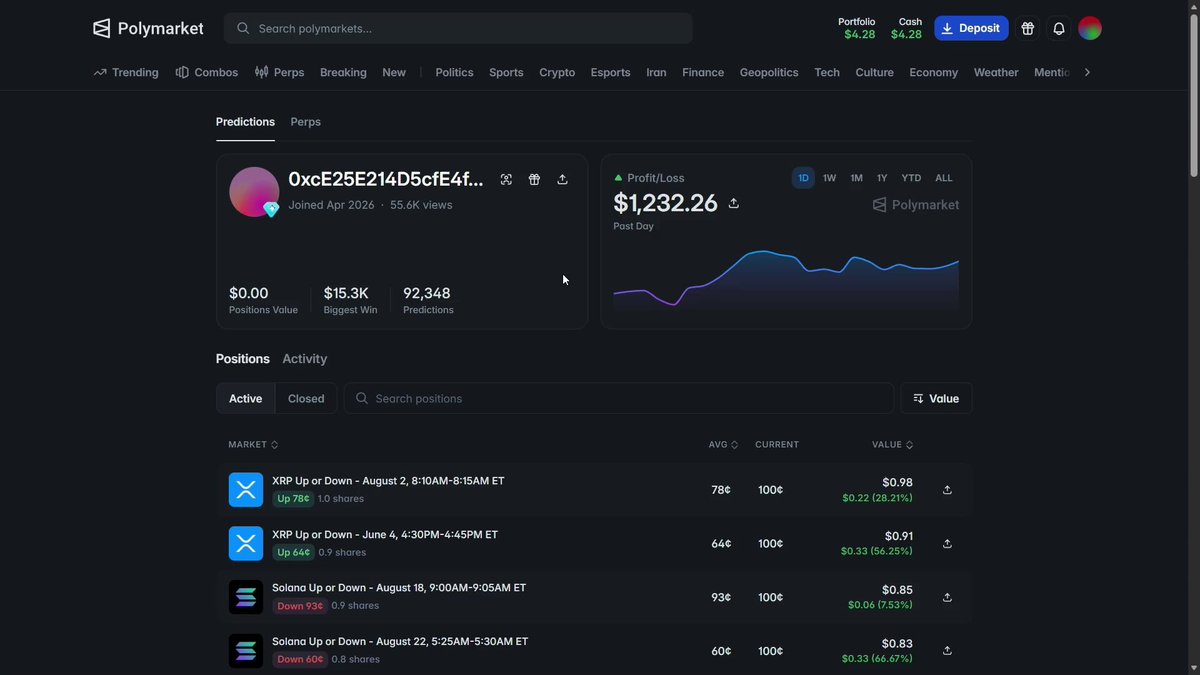Select the ALL profit/loss range
1200x675 pixels.
coord(944,178)
